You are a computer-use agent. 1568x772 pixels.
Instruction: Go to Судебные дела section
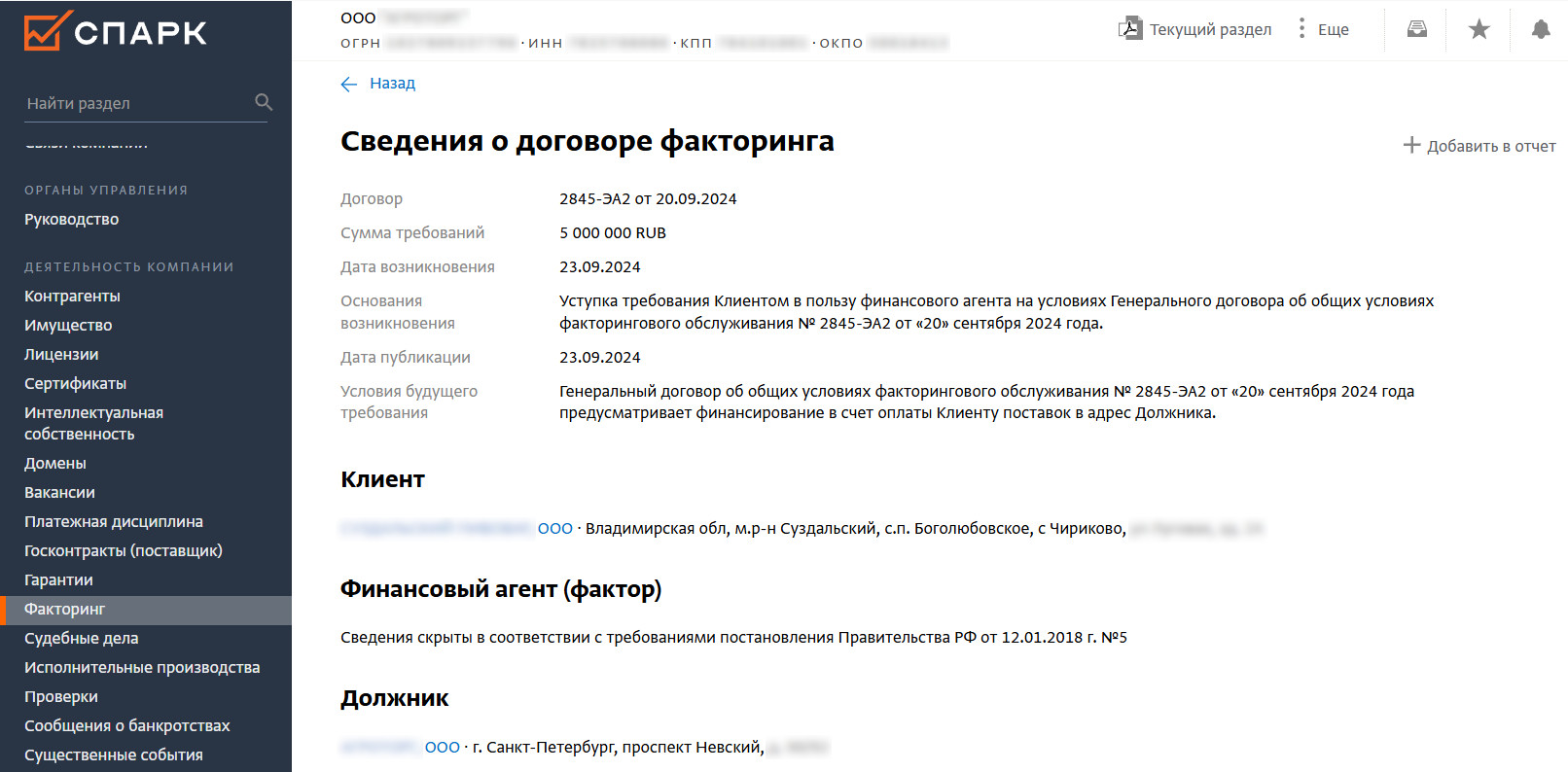(x=82, y=639)
